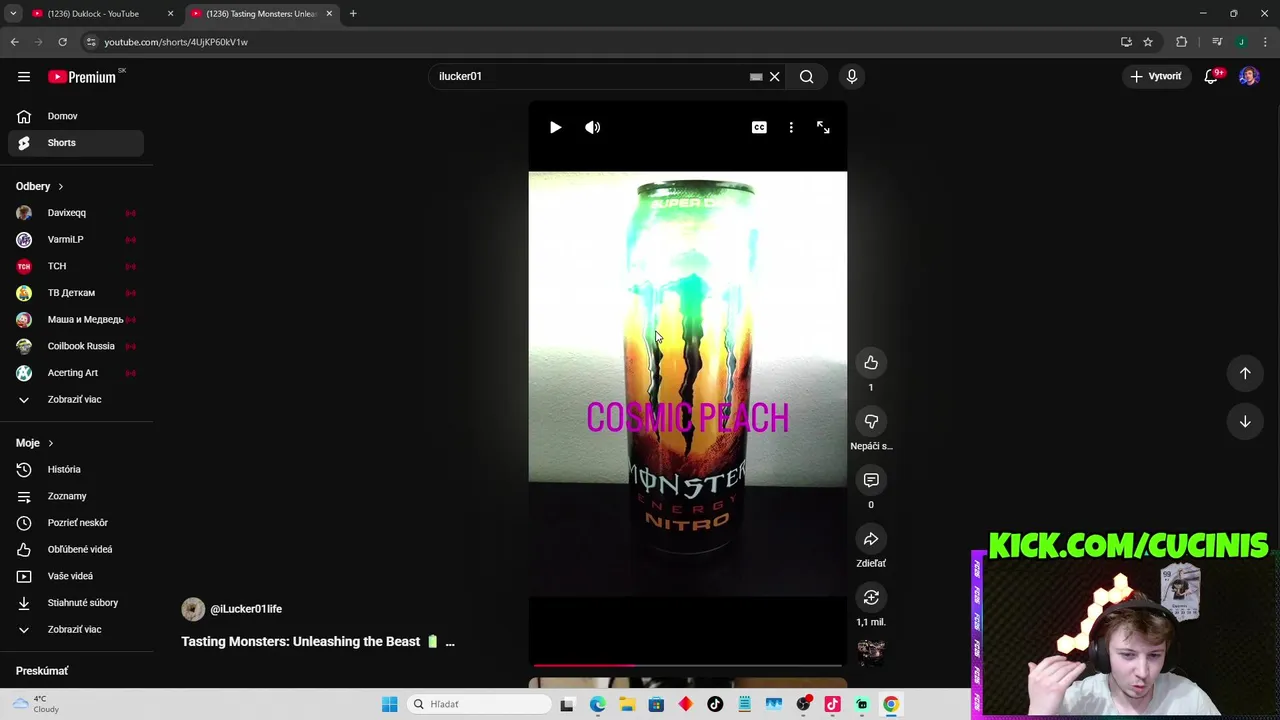Submit search with magnifier button
Image resolution: width=1280 pixels, height=720 pixels.
(x=806, y=76)
